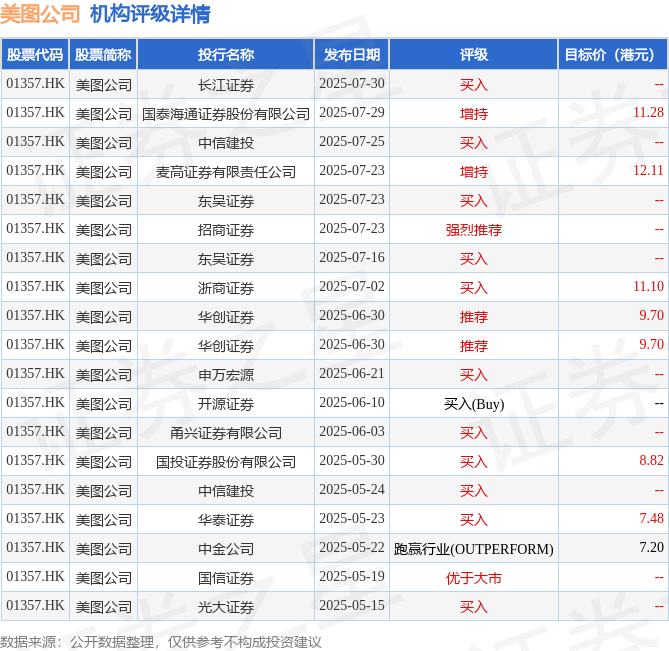Select the 中金公司 cell
669x651 pixels.
point(226,549)
